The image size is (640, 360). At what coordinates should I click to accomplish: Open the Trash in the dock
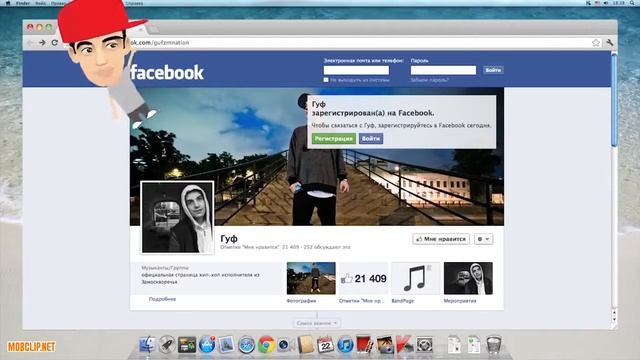pyautogui.click(x=493, y=345)
